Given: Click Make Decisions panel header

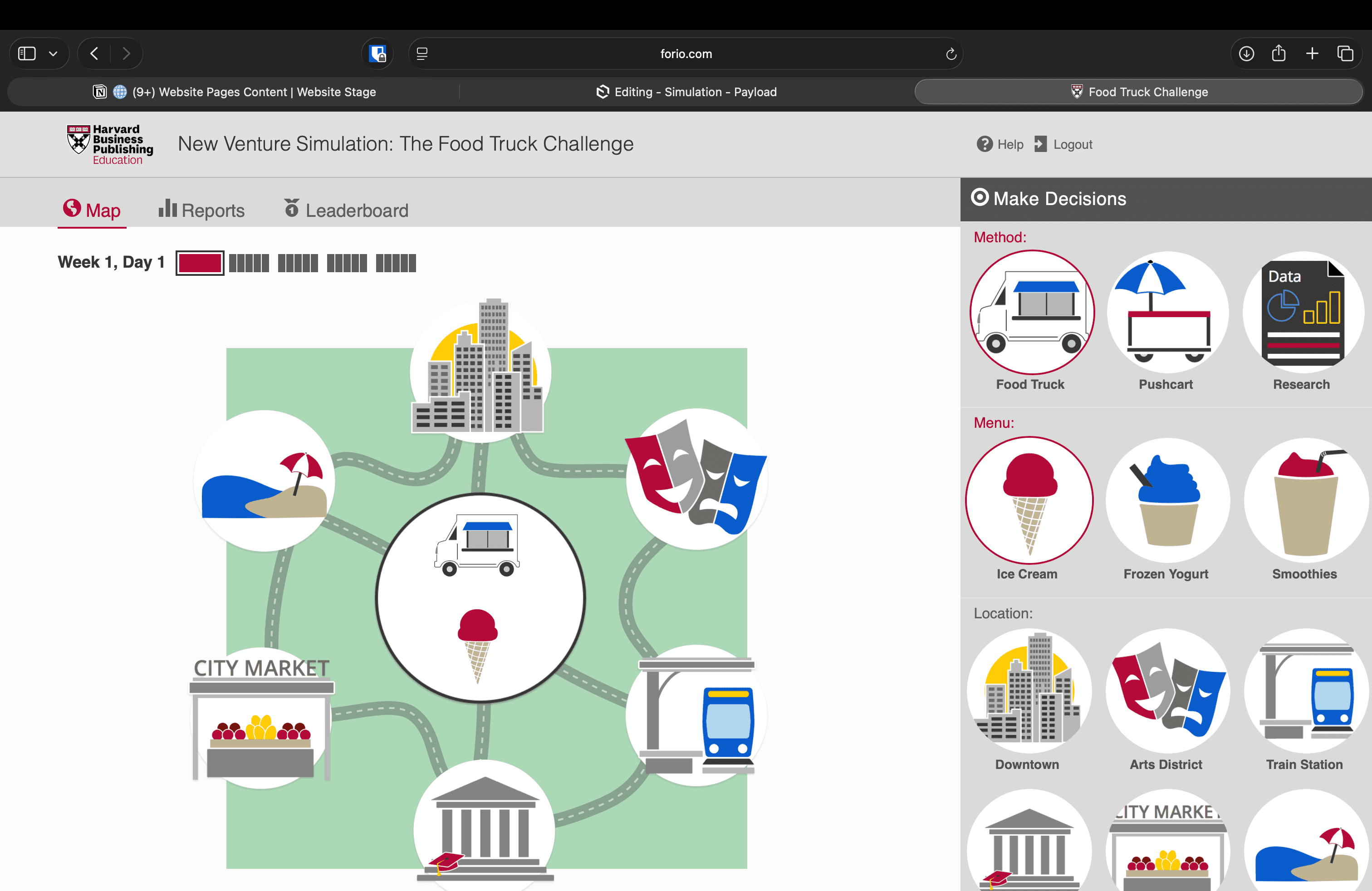Looking at the screenshot, I should coord(1058,199).
